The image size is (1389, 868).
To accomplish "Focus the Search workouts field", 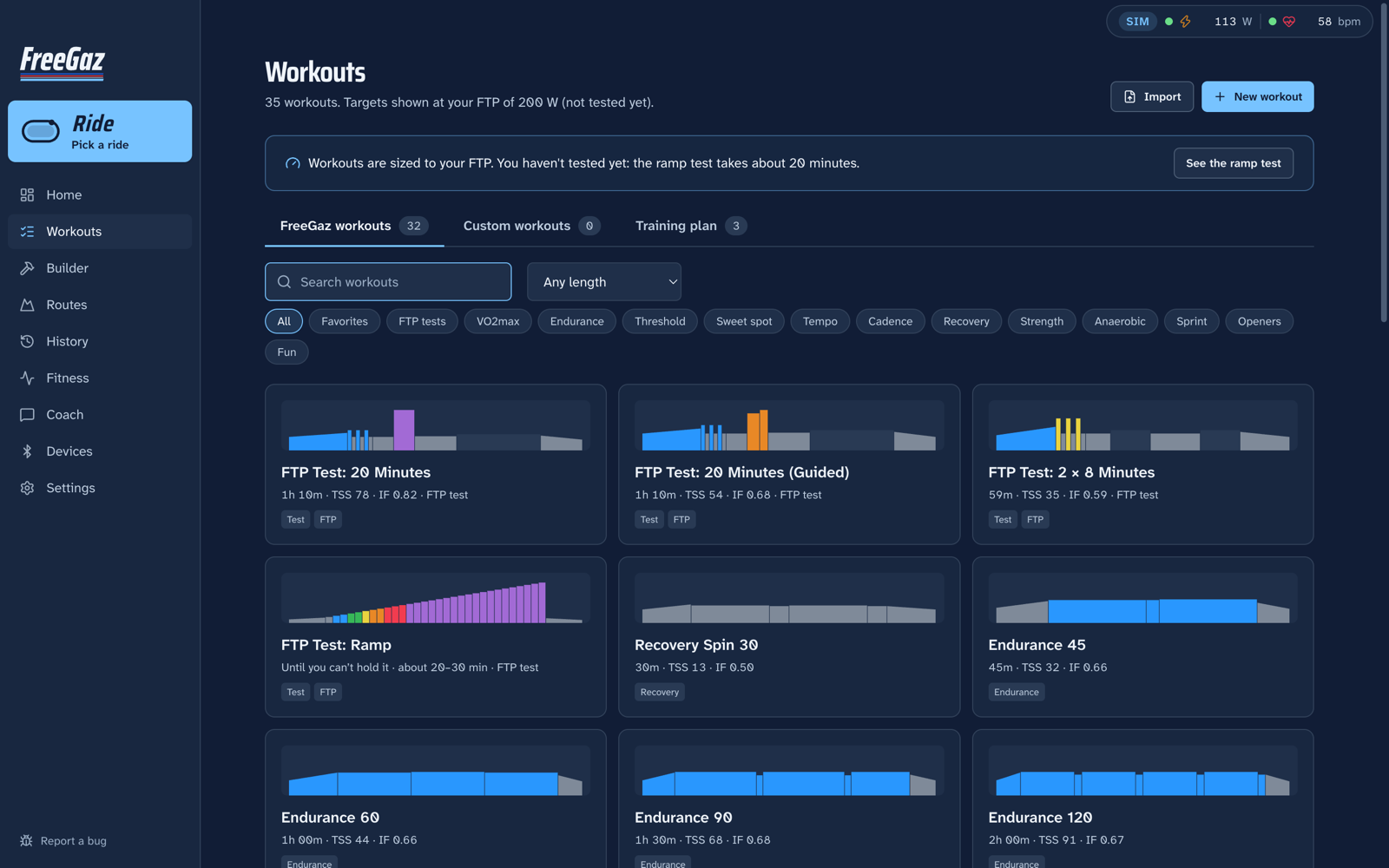I will point(388,282).
